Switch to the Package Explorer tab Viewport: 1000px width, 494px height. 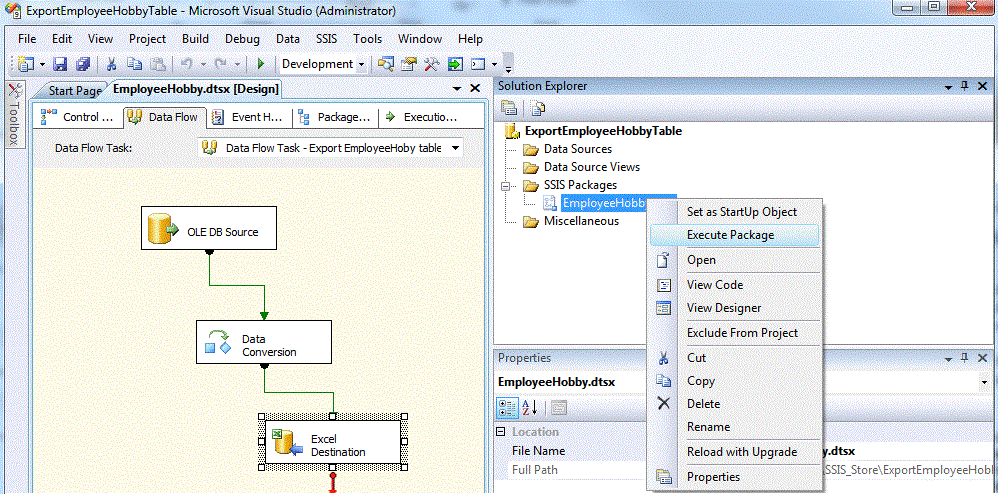pyautogui.click(x=335, y=117)
